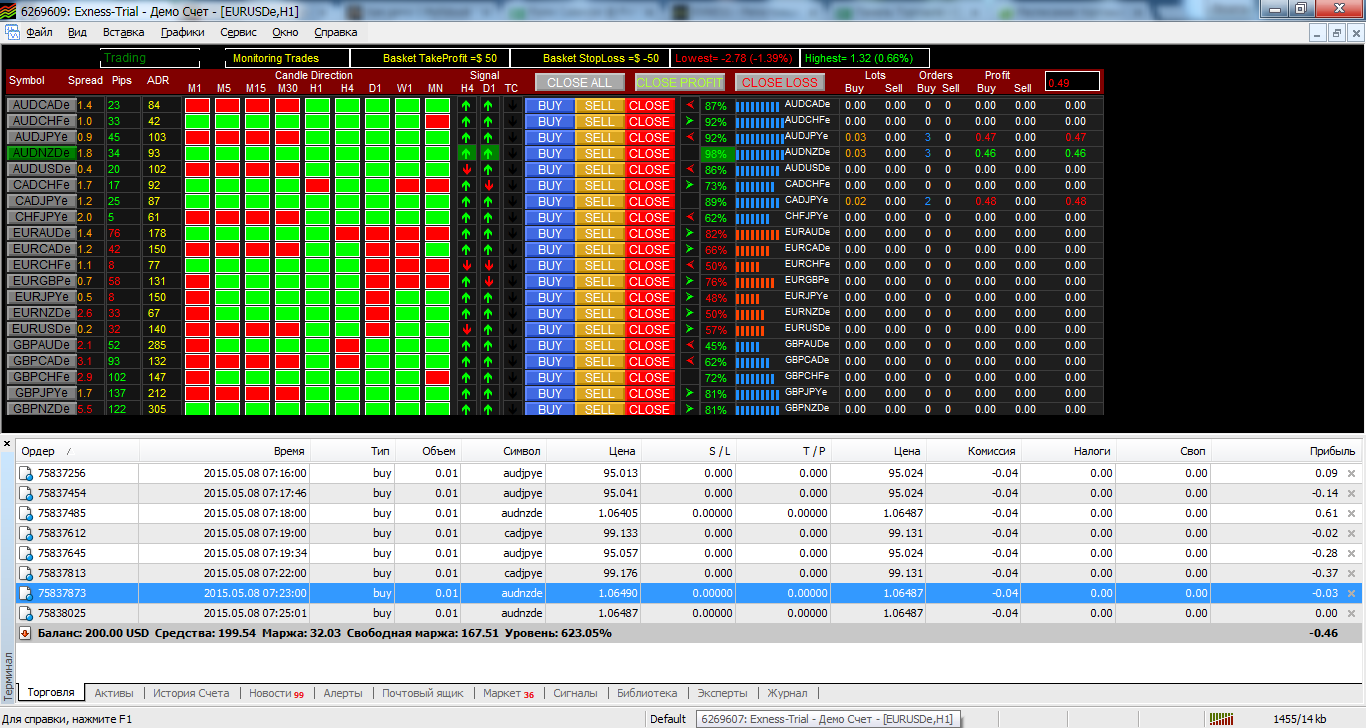Open the Окно menu

285,32
